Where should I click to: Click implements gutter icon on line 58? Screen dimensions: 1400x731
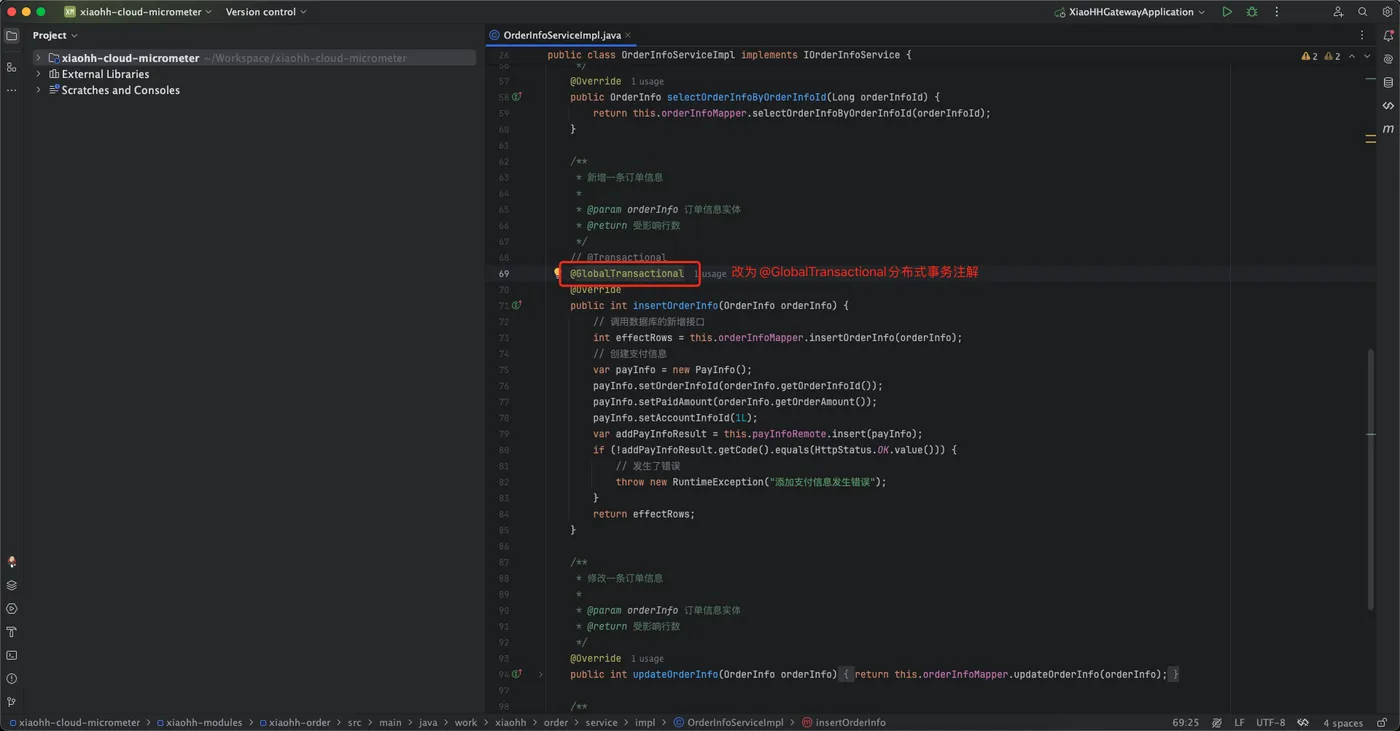(x=517, y=97)
